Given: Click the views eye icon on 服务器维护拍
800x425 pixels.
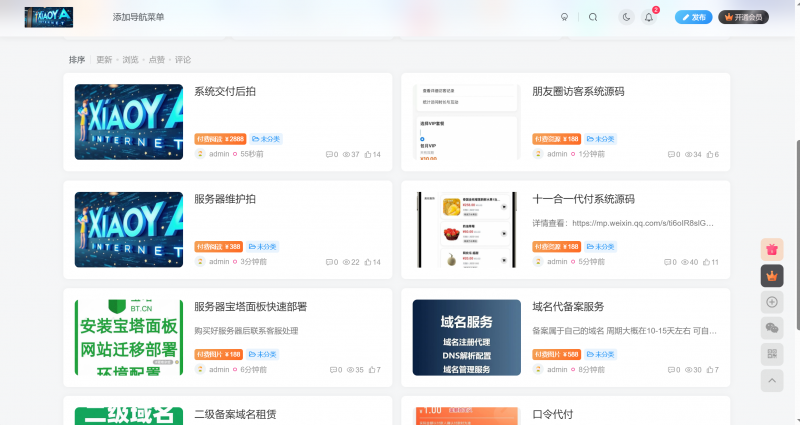Looking at the screenshot, I should (x=346, y=262).
